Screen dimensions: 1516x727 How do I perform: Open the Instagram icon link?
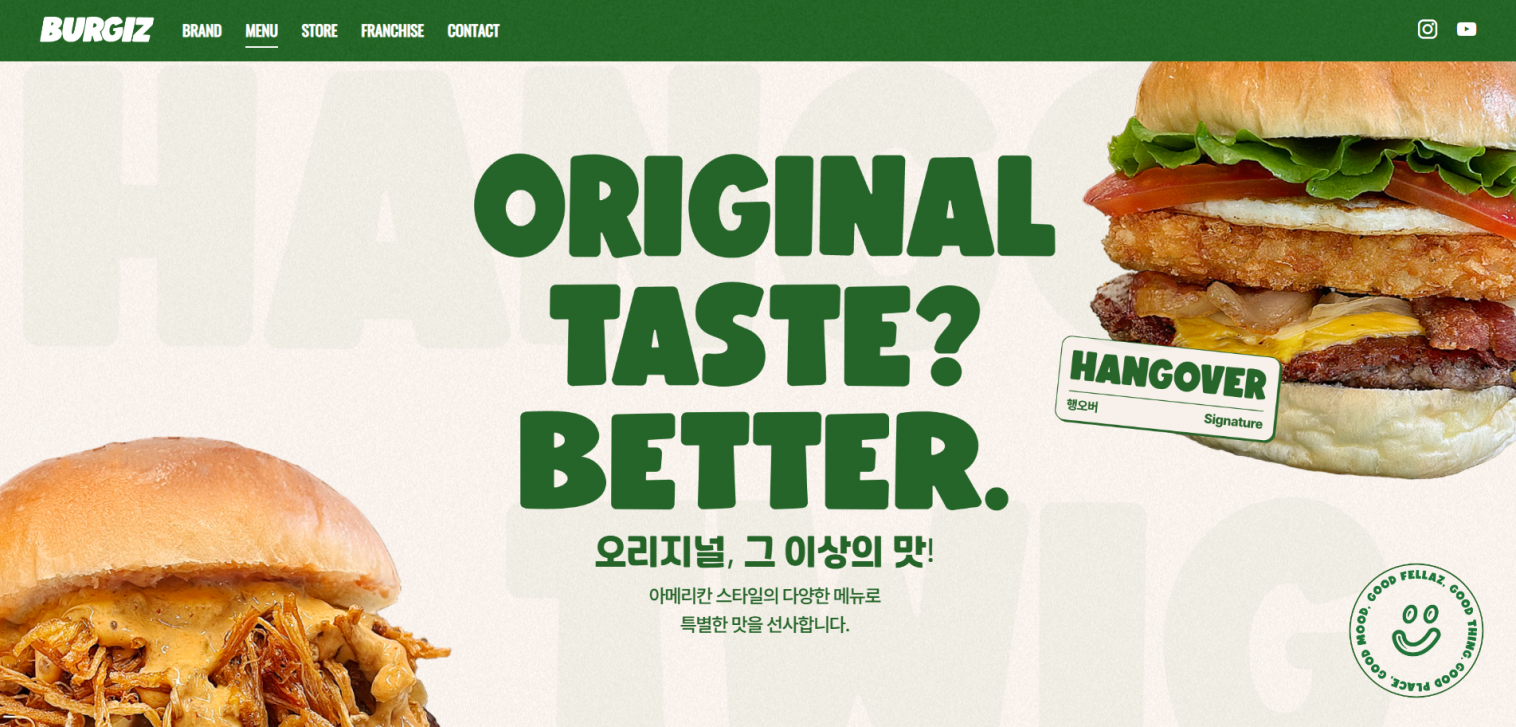point(1427,29)
